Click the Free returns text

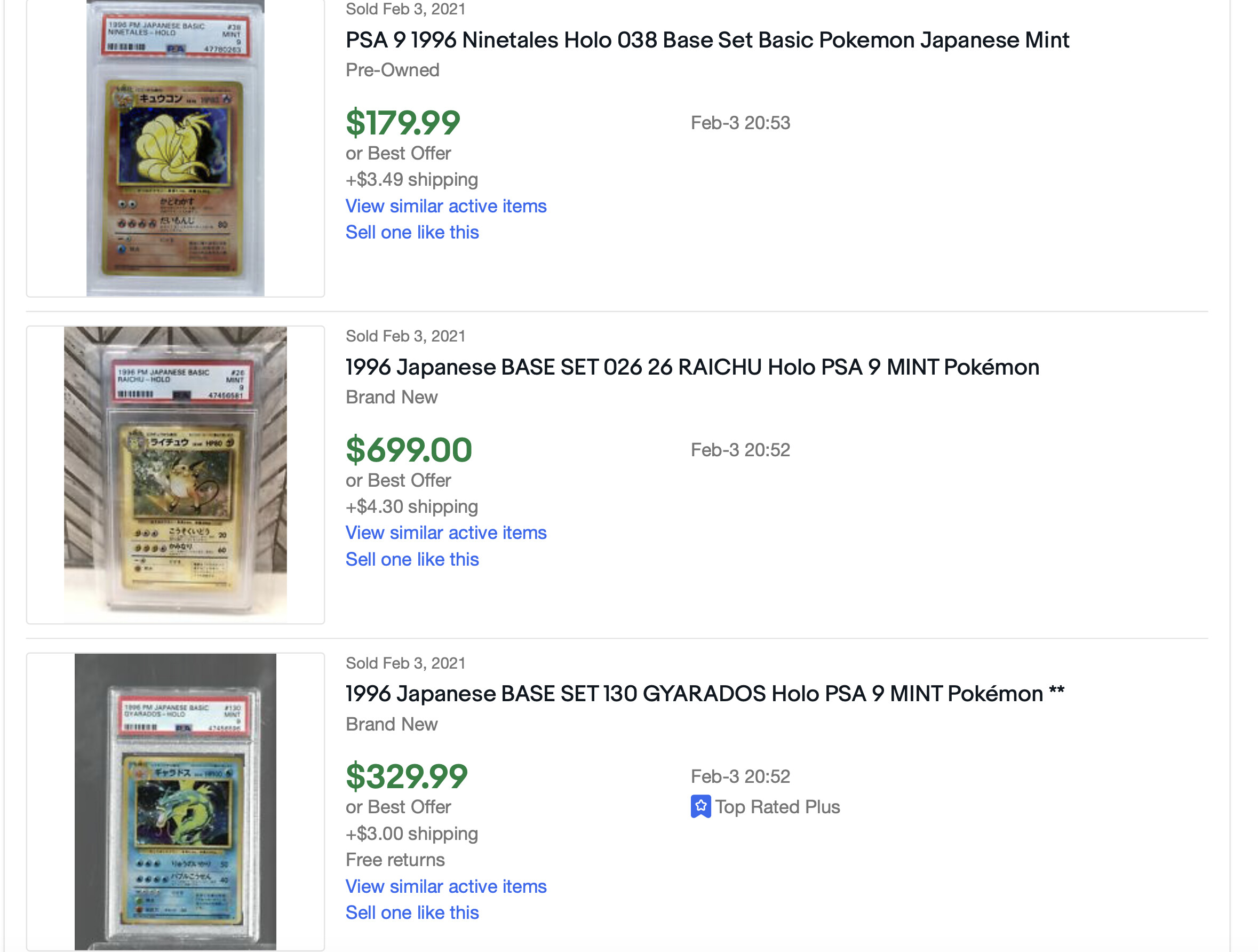395,859
